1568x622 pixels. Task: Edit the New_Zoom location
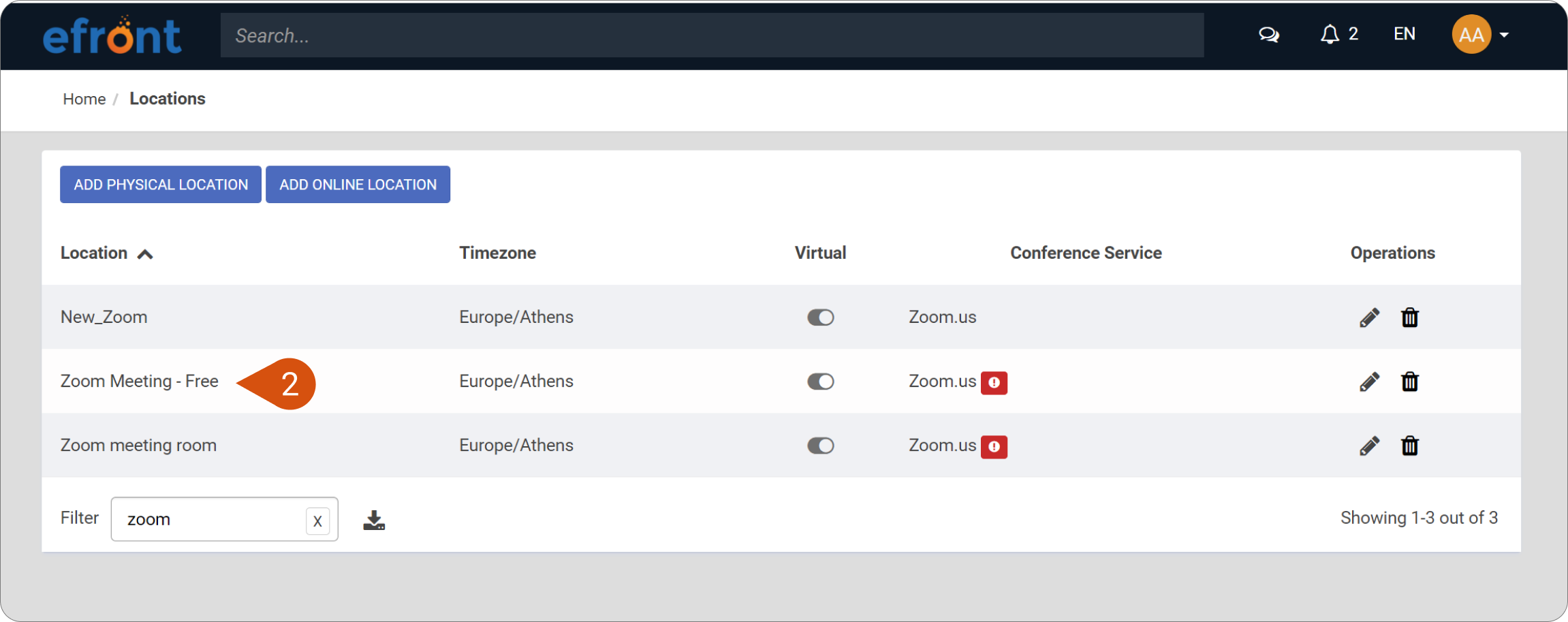[1369, 317]
